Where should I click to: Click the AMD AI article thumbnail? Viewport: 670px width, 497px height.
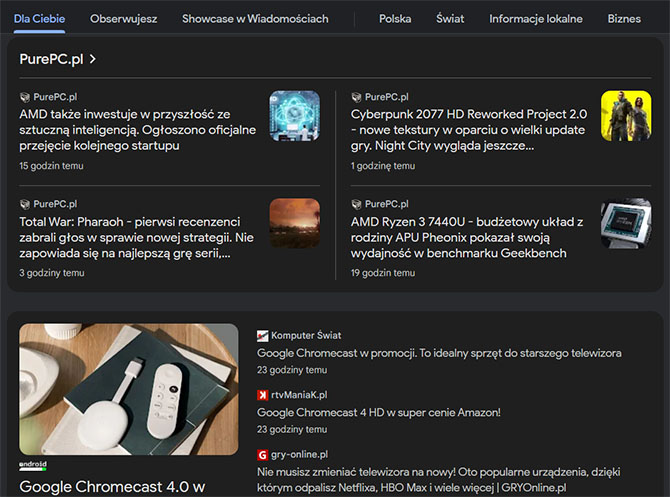tap(294, 116)
